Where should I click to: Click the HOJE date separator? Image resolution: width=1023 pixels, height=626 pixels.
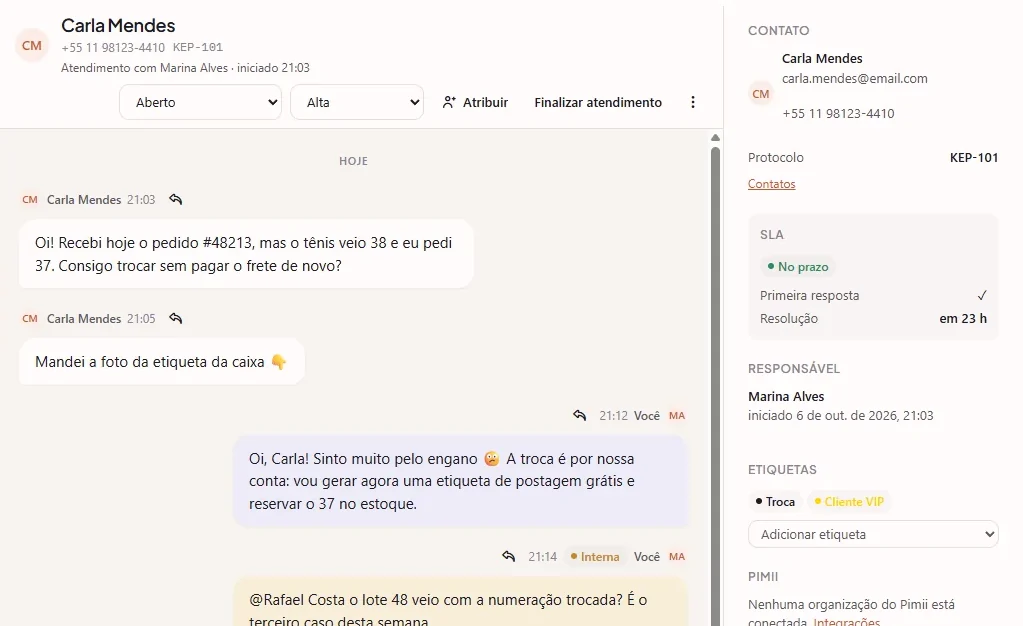[x=354, y=161]
